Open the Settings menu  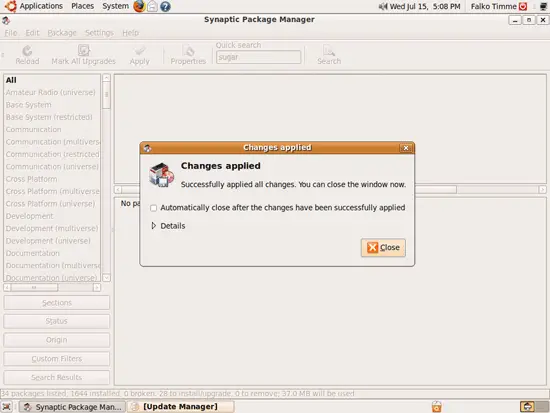point(99,33)
